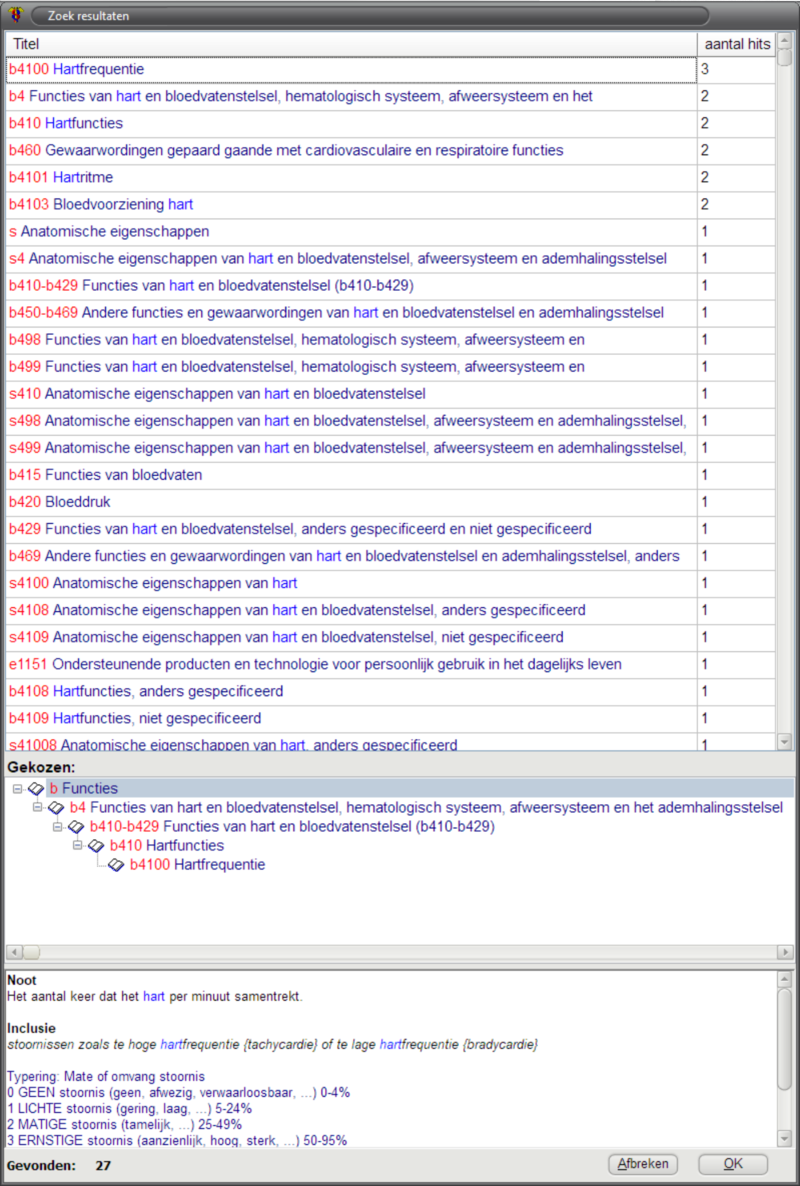This screenshot has height=1186, width=800.
Task: Click book icon beside b410-b429 node
Action: pyautogui.click(x=77, y=827)
